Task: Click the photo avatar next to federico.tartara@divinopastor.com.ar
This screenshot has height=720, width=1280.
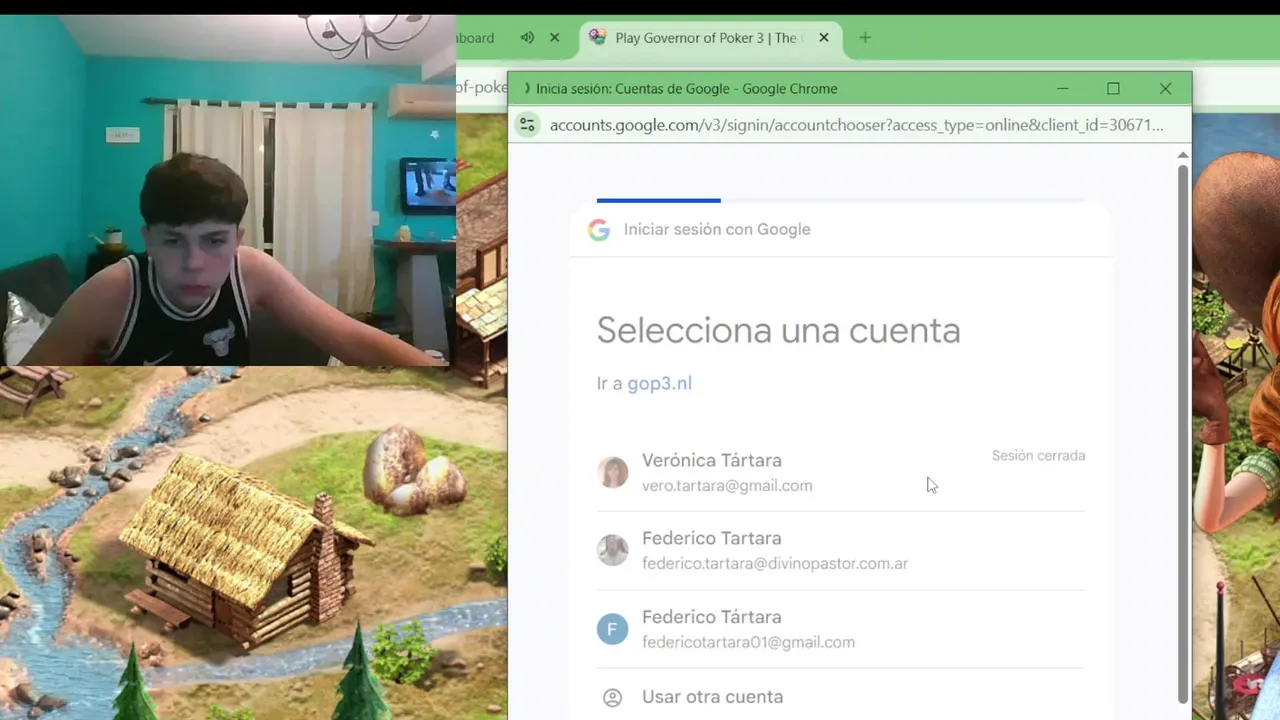Action: pos(612,550)
